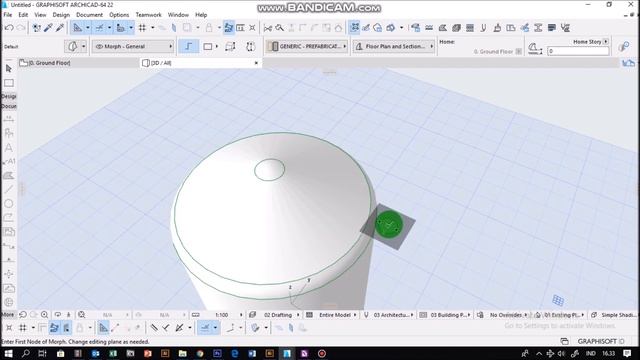Image resolution: width=640 pixels, height=360 pixels.
Task: Open the Design menu
Action: click(x=61, y=15)
